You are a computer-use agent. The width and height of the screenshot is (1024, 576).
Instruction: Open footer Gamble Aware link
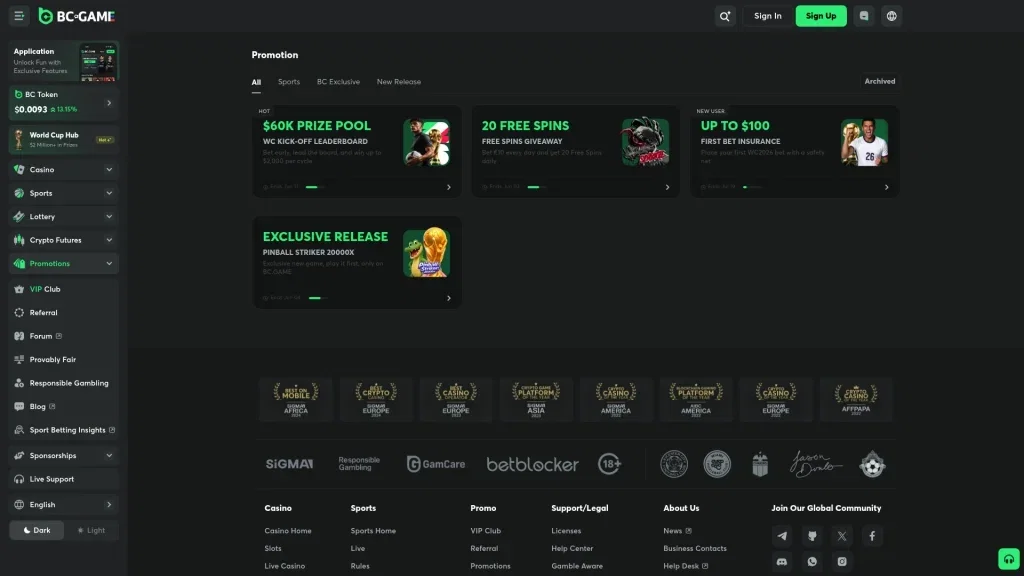(577, 566)
